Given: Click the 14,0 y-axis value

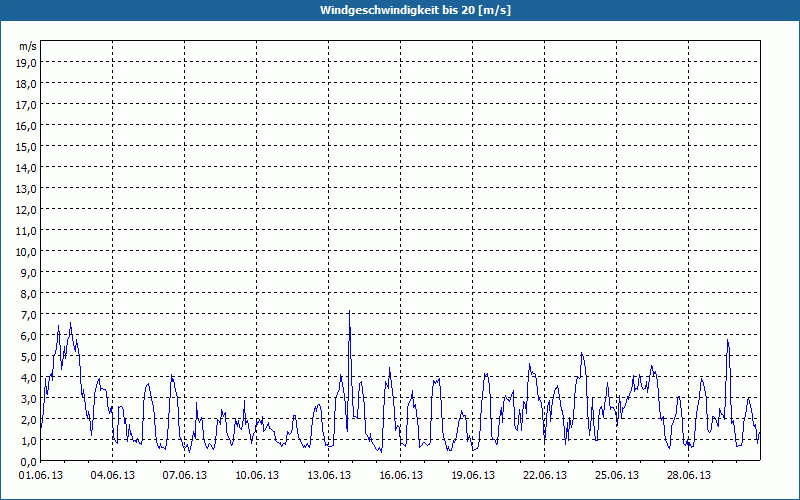Looking at the screenshot, I should tap(27, 168).
